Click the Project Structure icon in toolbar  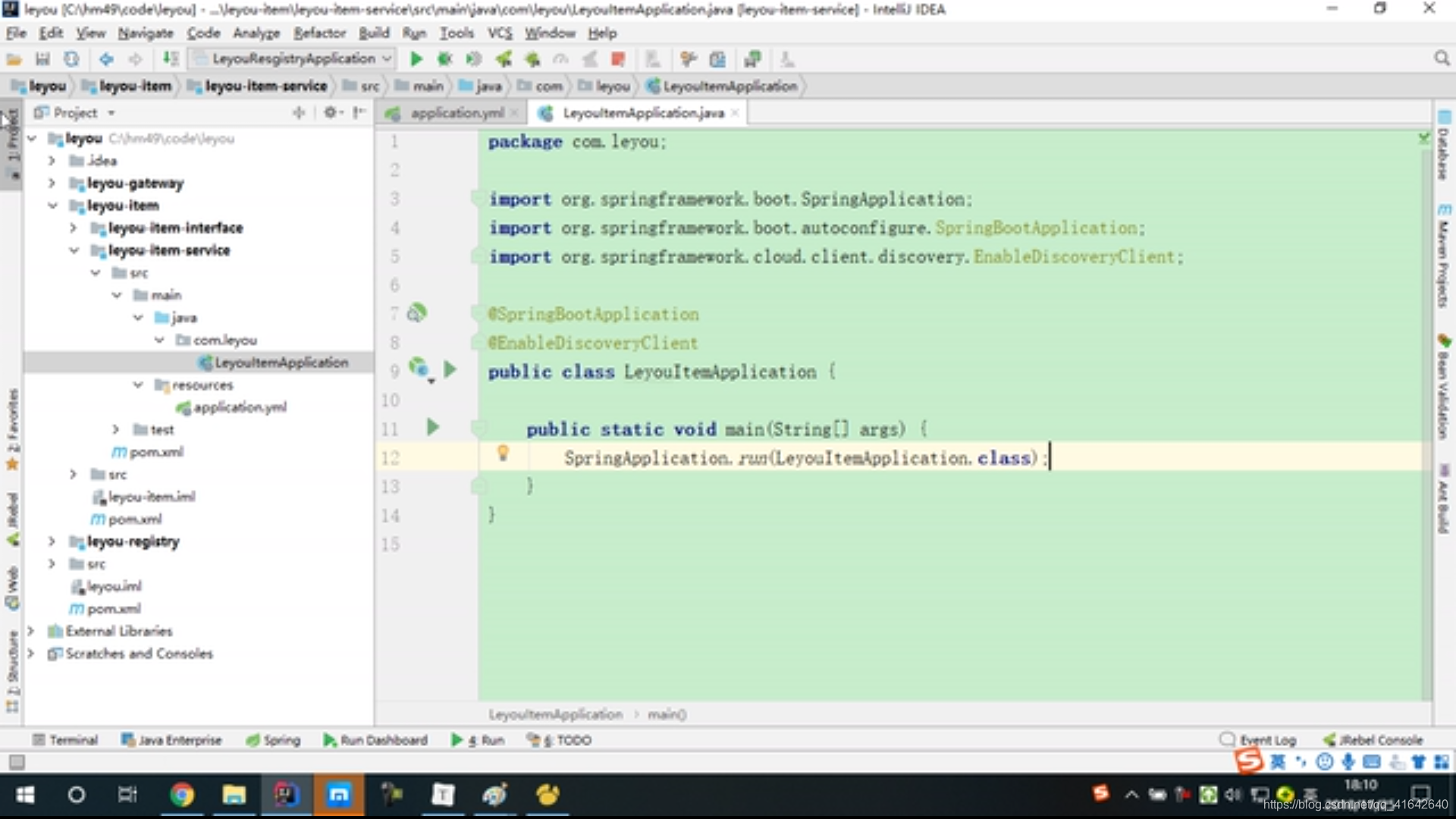click(x=717, y=59)
